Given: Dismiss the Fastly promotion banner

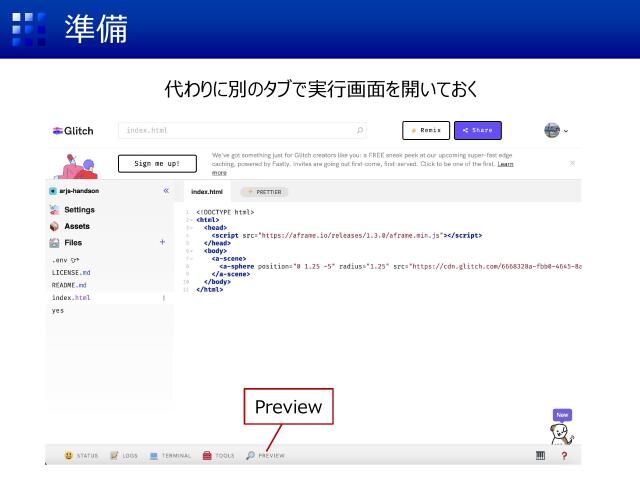Looking at the screenshot, I should [x=572, y=162].
